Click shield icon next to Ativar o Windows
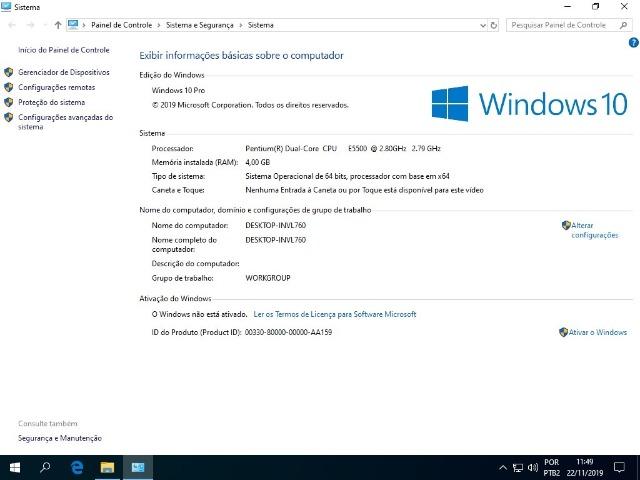 563,332
